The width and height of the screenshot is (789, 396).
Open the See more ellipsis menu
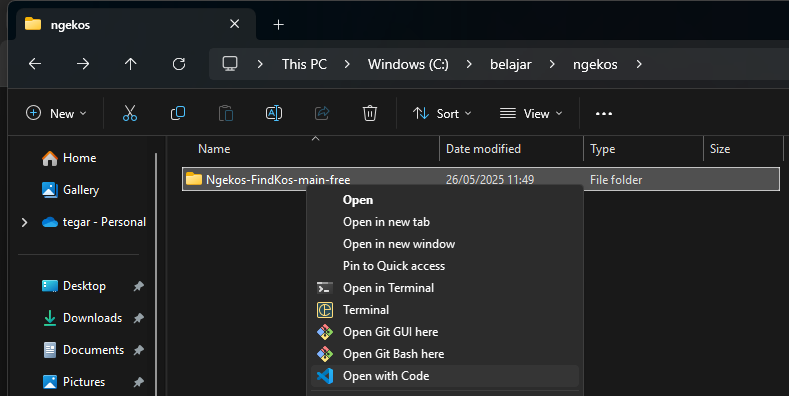click(x=603, y=114)
